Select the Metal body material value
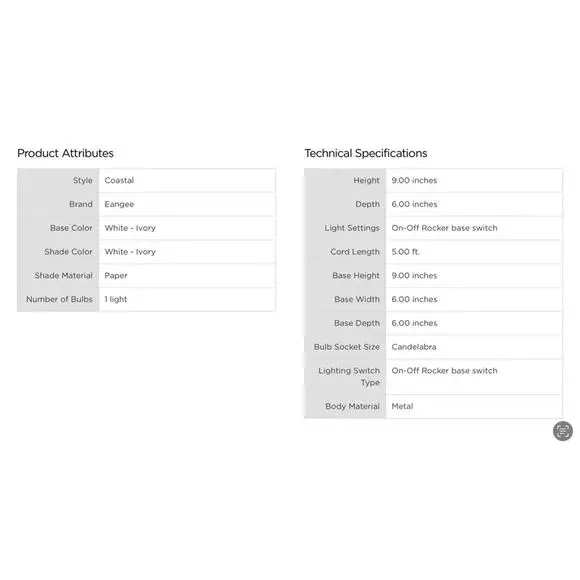 [402, 407]
